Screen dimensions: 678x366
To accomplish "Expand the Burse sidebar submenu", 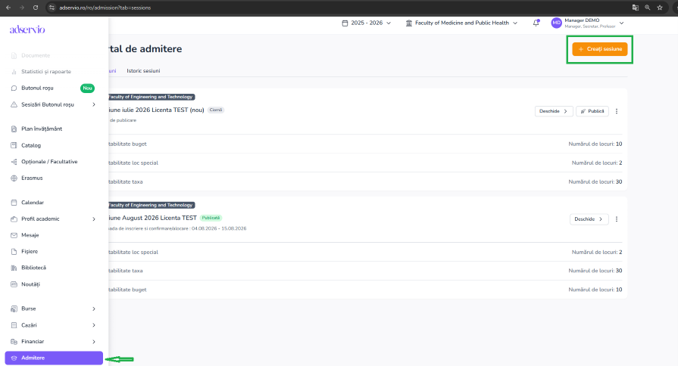I will (x=94, y=309).
